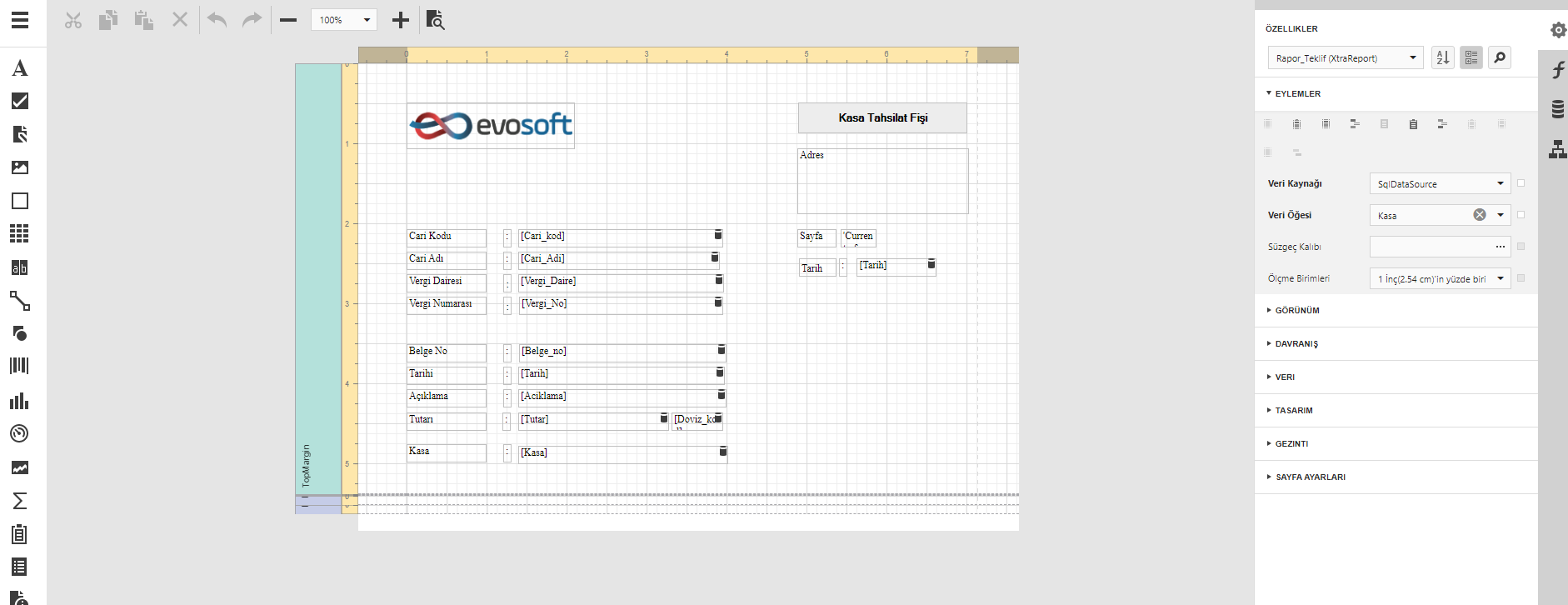
Task: Expand the SAYFA AYARLARI section
Action: point(1310,477)
